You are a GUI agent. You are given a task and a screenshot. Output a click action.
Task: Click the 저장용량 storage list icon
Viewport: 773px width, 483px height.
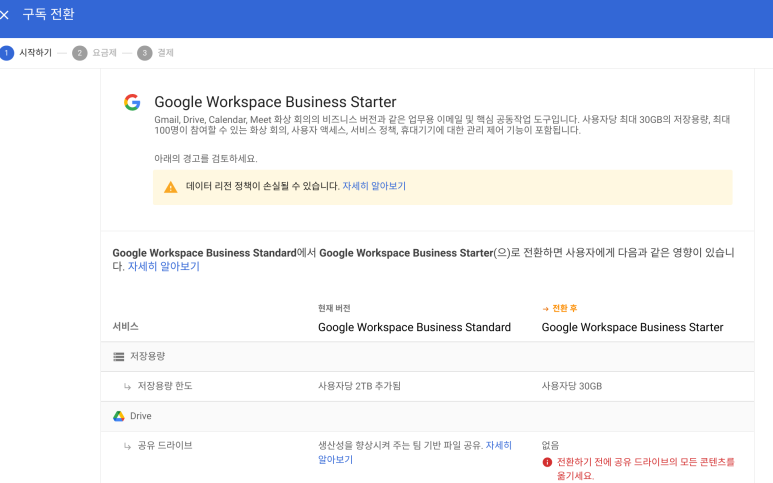[x=118, y=356]
